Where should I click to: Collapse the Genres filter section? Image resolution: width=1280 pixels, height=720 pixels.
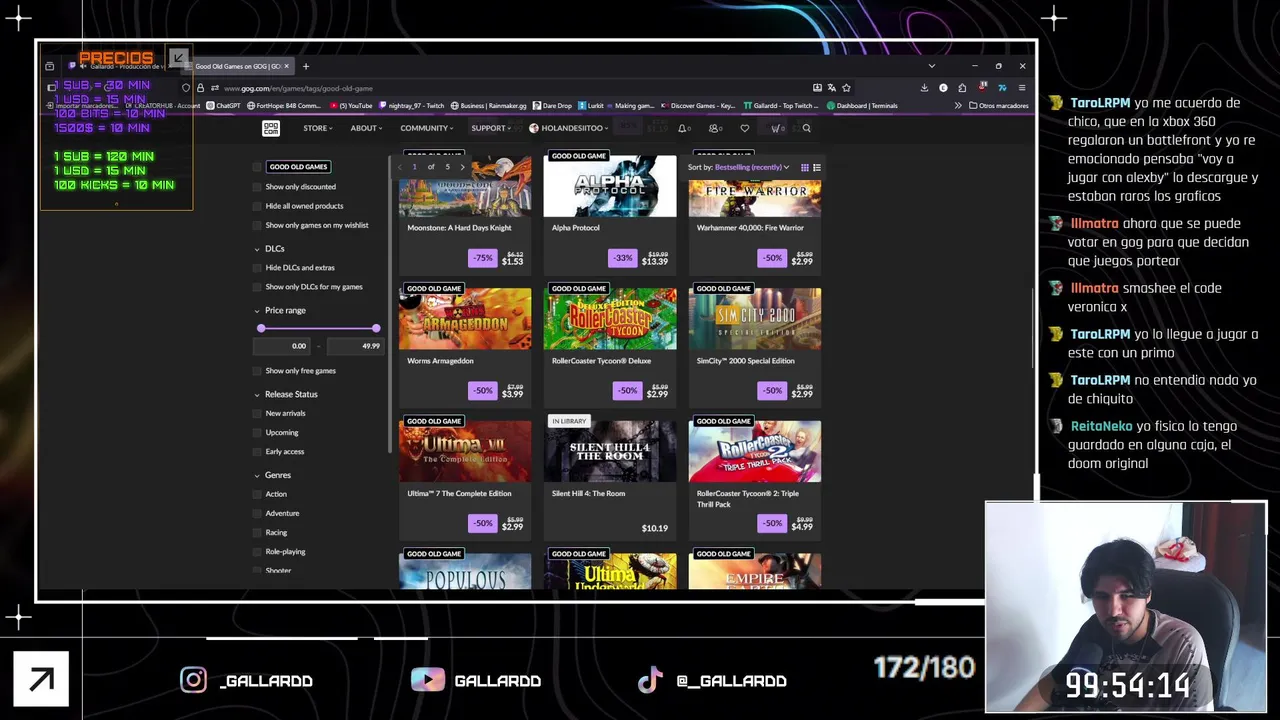(x=273, y=475)
